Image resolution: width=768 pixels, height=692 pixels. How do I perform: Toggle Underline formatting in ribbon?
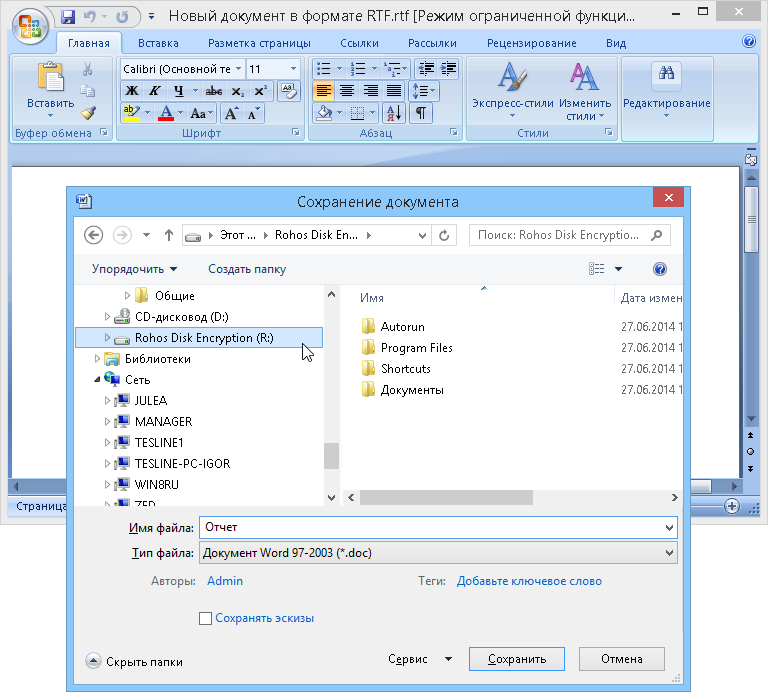(x=179, y=91)
